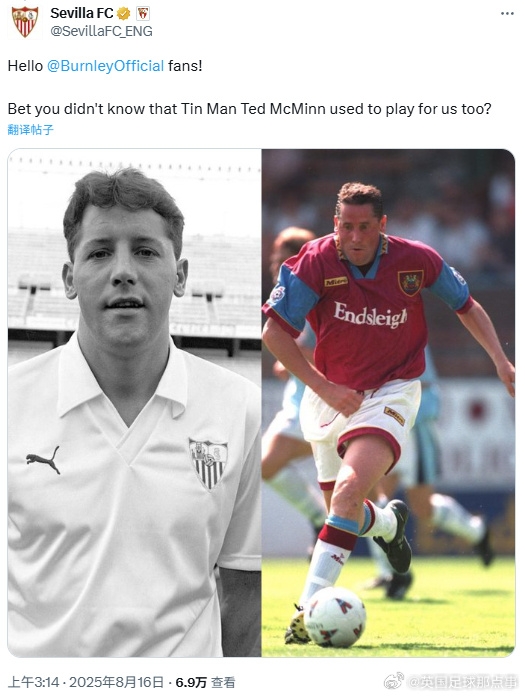Click the Sevilla crest on the white shirt
The image size is (525, 697).
[x=208, y=464]
